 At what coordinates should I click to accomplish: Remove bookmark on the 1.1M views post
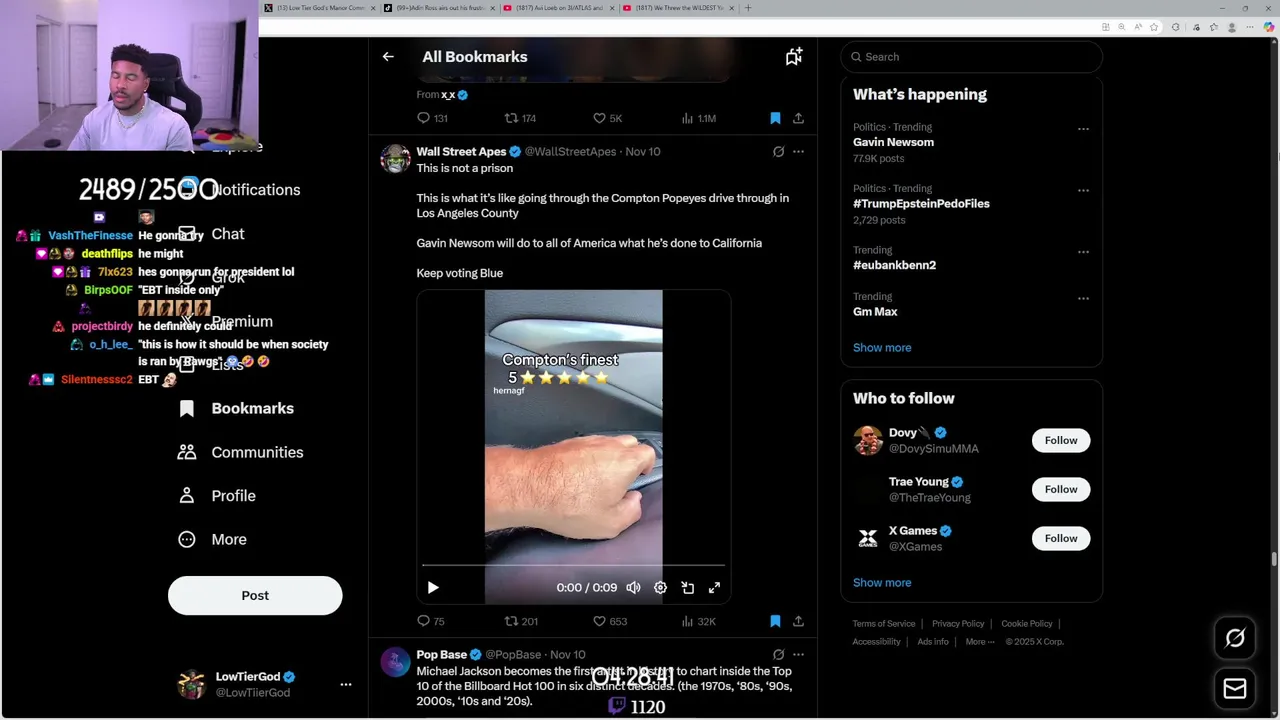tap(775, 118)
